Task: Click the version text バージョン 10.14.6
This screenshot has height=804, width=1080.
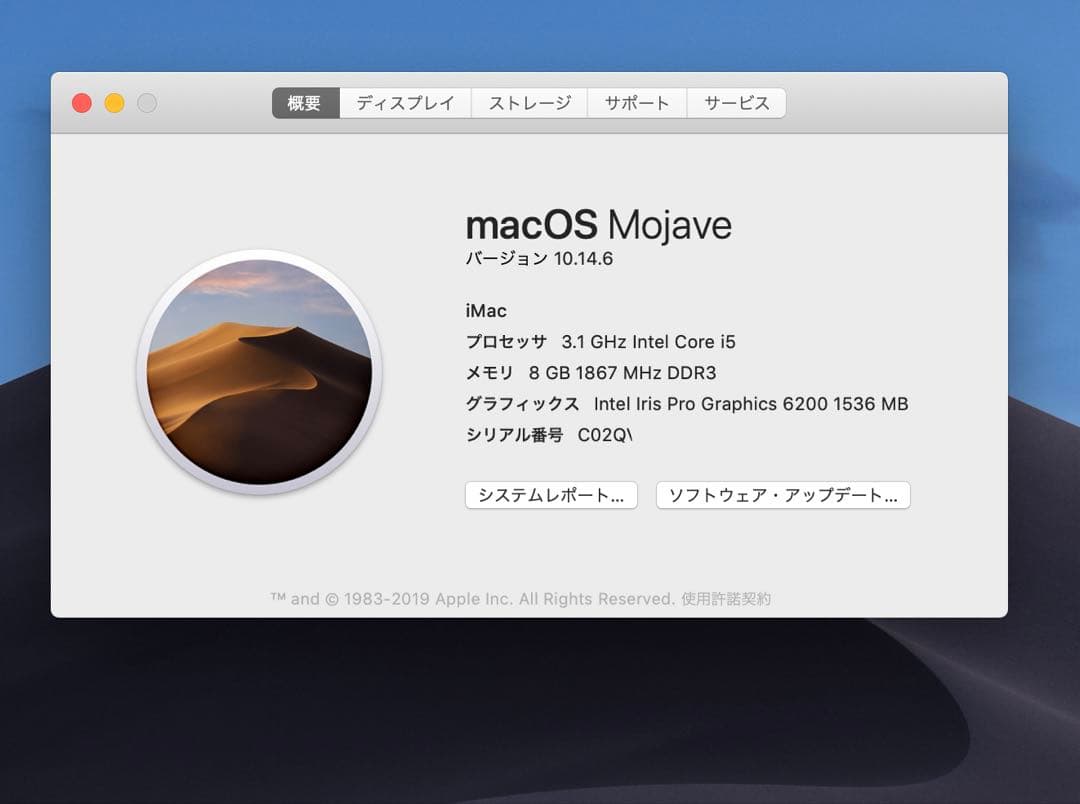Action: point(539,259)
